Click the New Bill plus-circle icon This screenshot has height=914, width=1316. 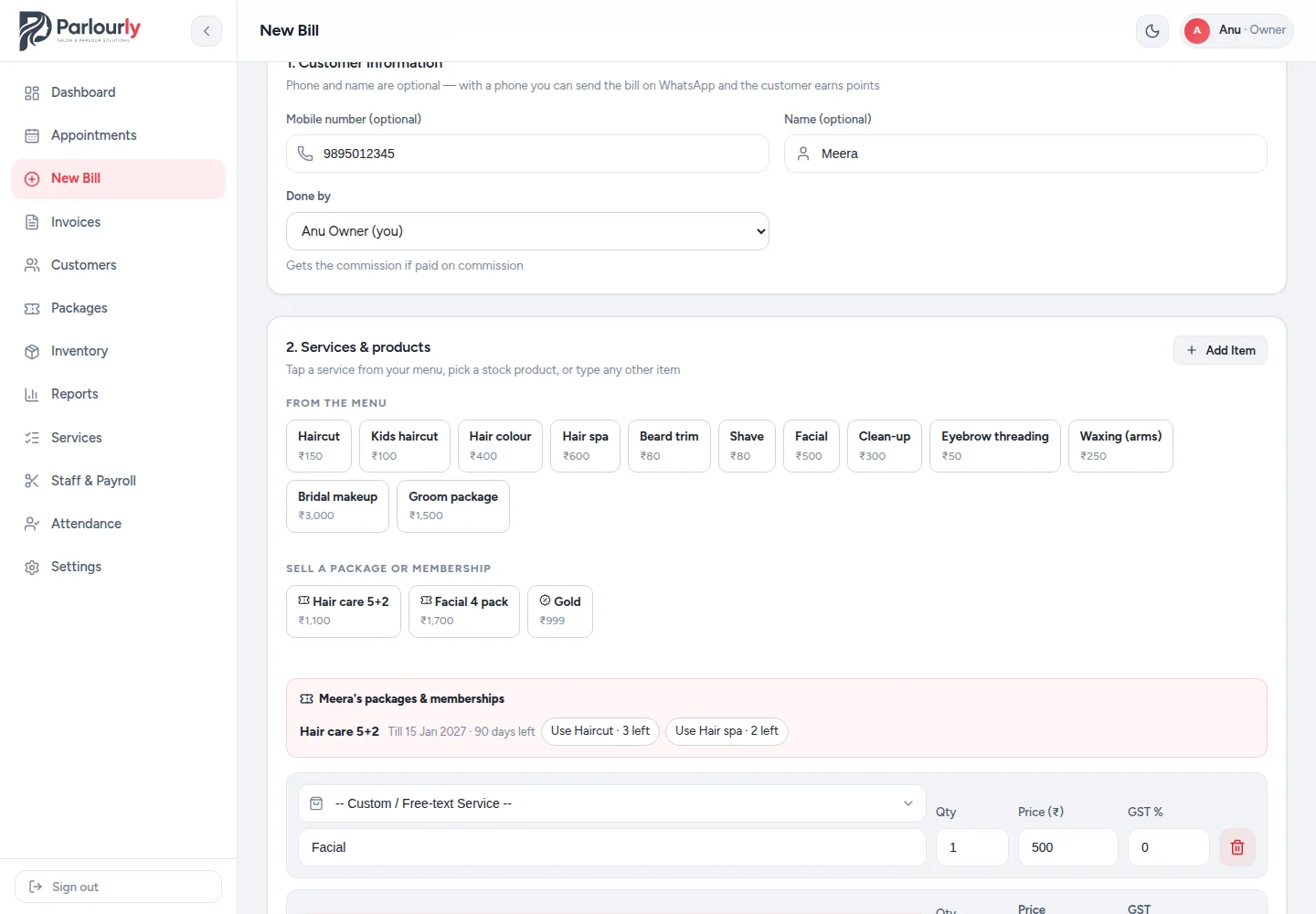[x=32, y=178]
